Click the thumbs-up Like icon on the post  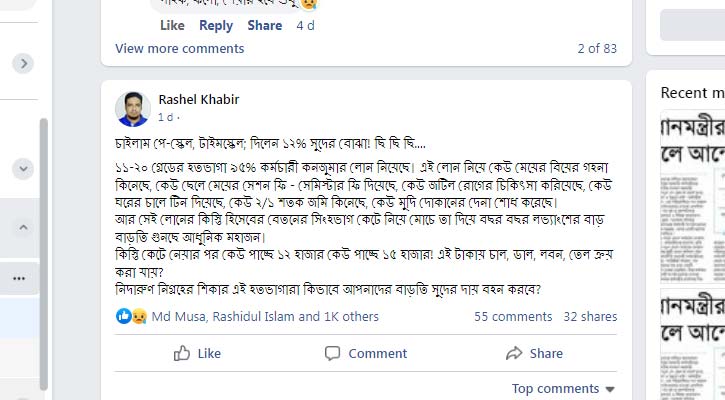(x=183, y=353)
